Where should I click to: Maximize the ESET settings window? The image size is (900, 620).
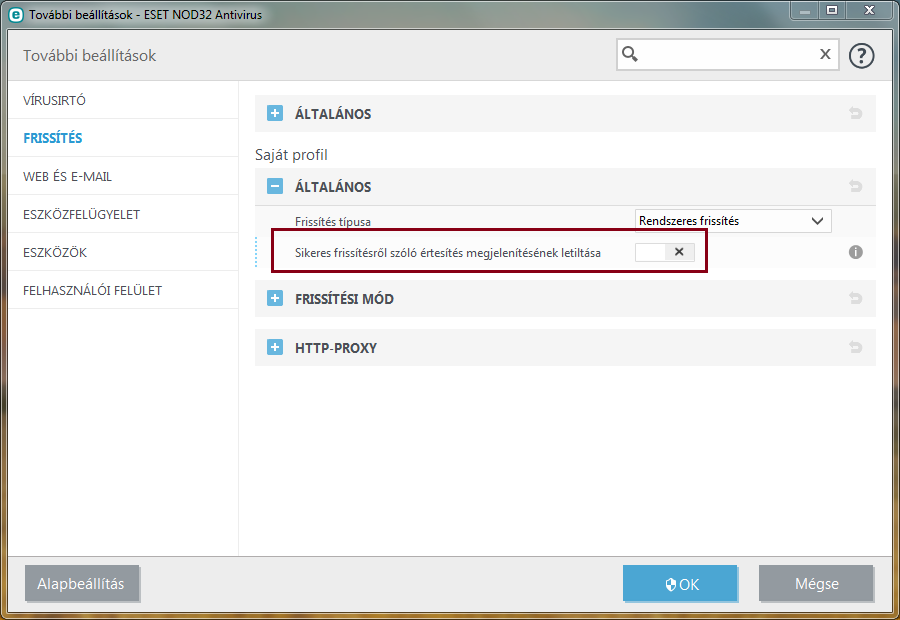(x=832, y=10)
